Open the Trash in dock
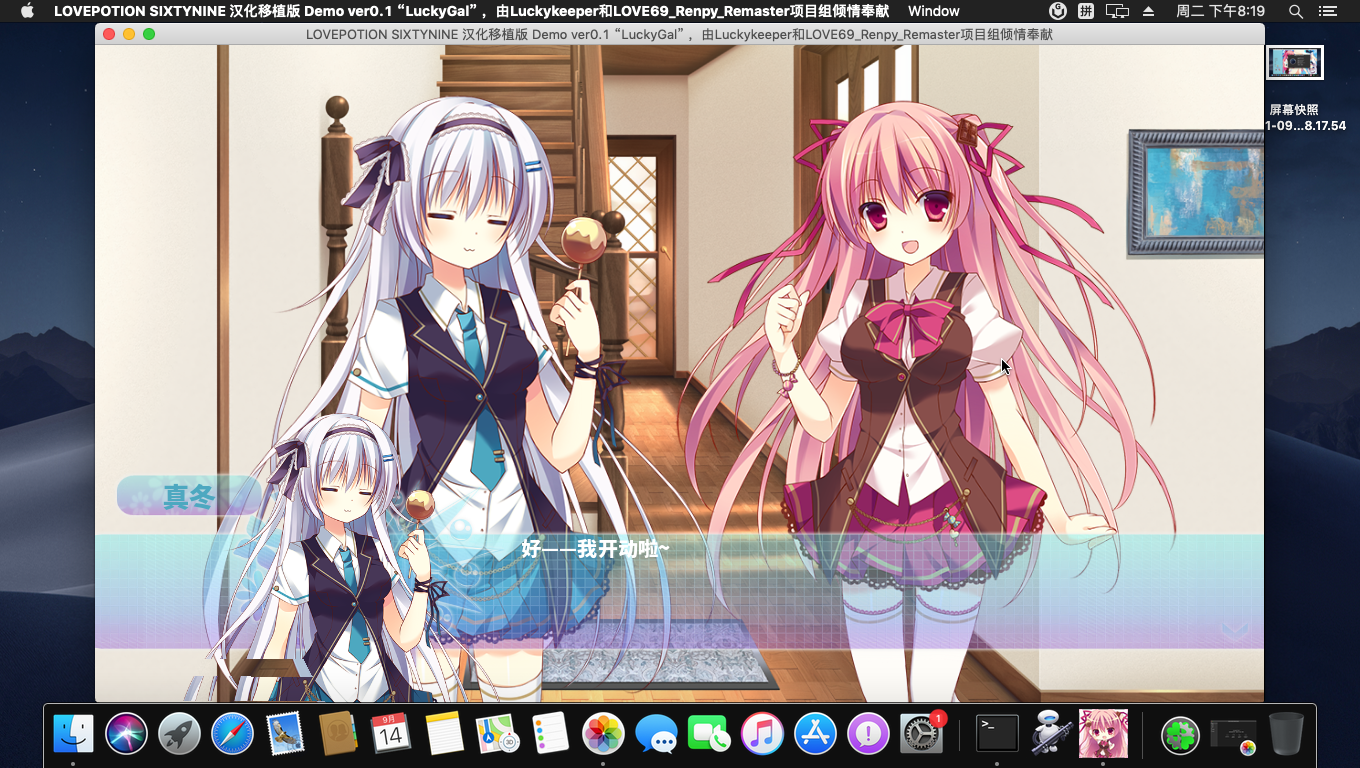Viewport: 1360px width, 768px height. (x=1286, y=734)
